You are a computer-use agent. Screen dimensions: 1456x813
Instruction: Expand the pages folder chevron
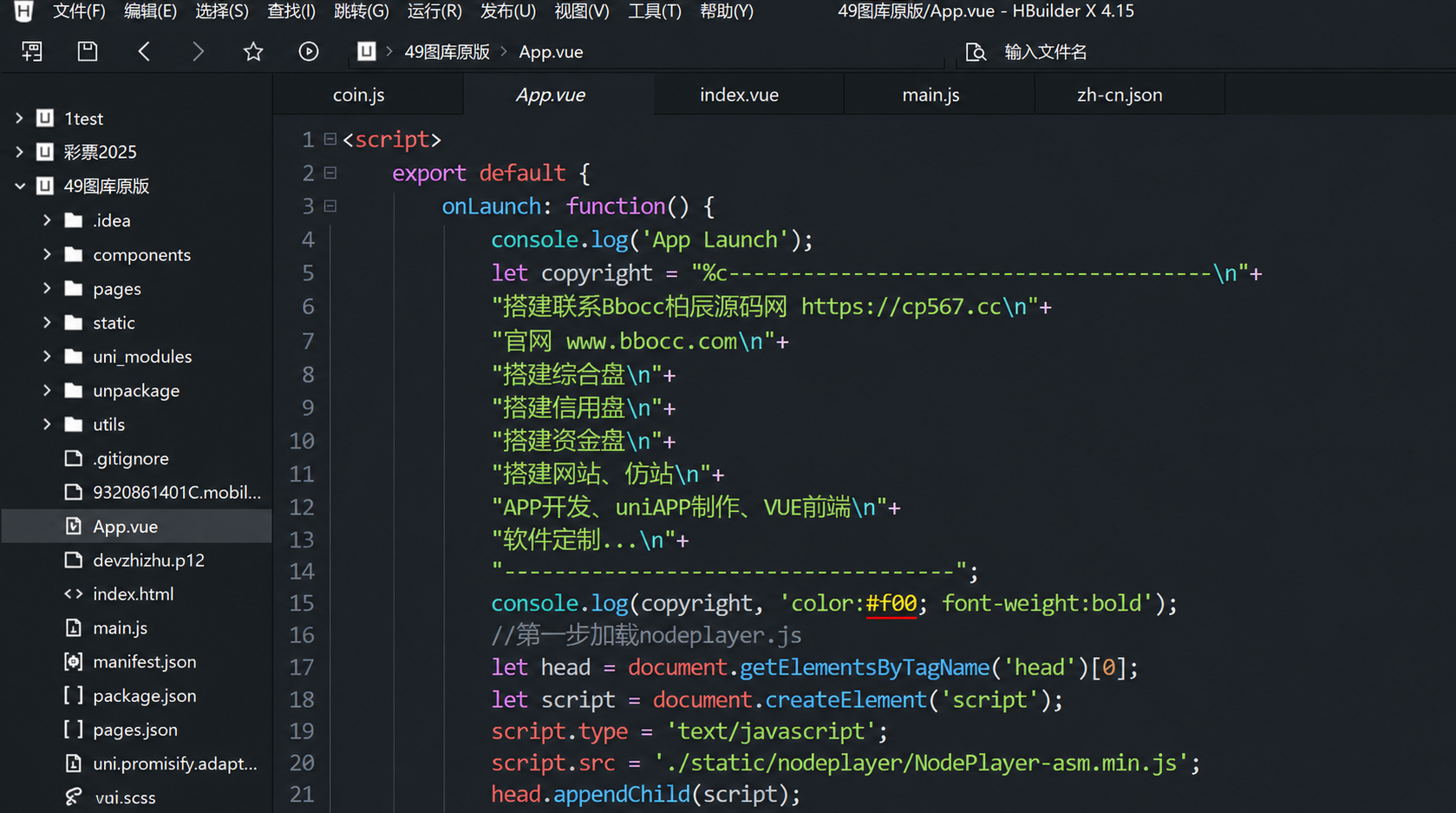coord(47,288)
